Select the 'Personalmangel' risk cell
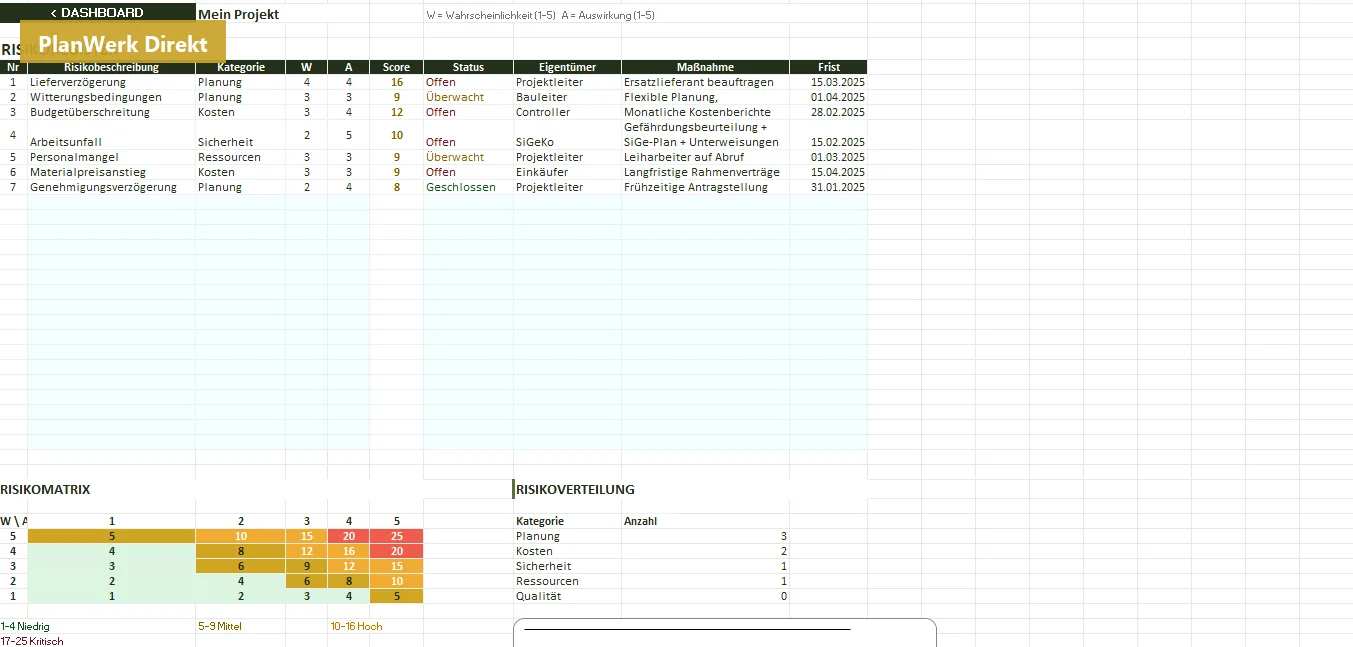Image resolution: width=1353 pixels, height=647 pixels. [111, 157]
